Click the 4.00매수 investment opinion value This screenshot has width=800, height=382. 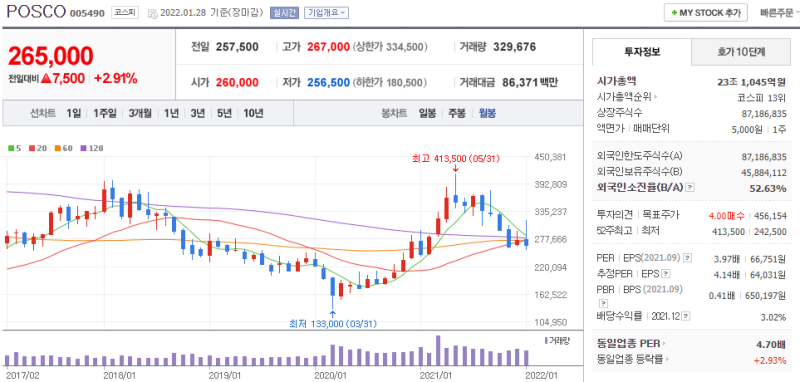[727, 215]
